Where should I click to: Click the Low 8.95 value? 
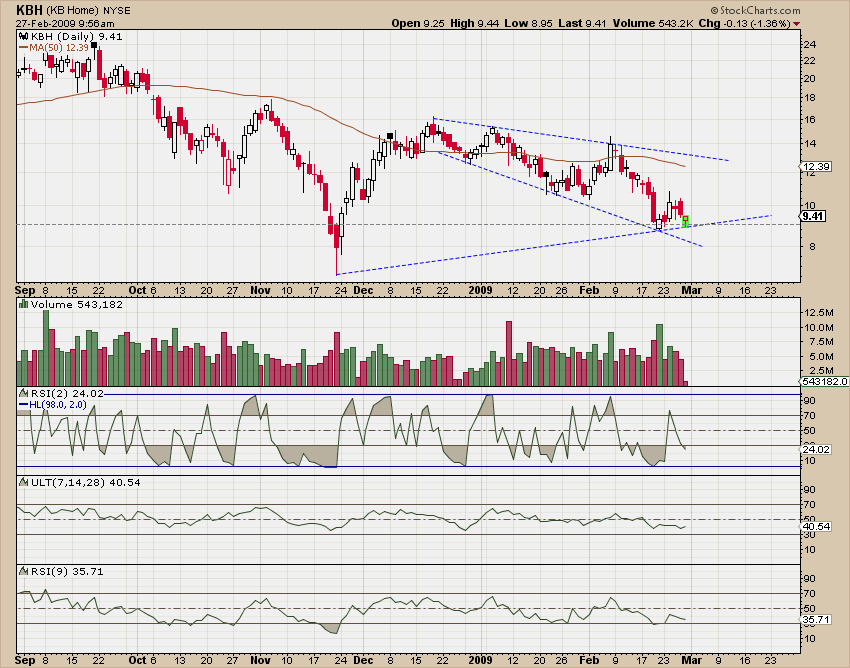point(529,23)
